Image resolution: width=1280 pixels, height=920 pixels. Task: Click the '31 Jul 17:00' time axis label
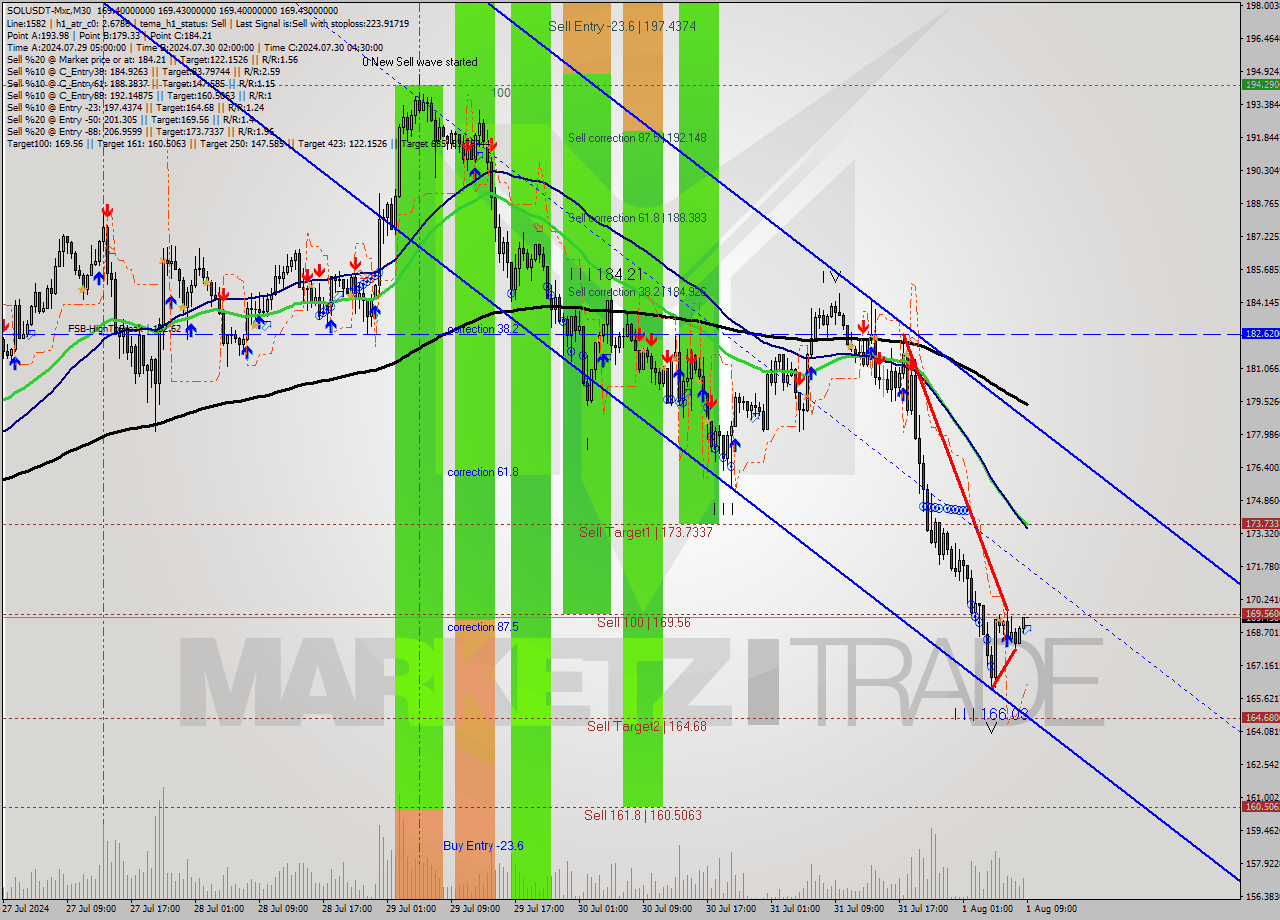[x=922, y=909]
